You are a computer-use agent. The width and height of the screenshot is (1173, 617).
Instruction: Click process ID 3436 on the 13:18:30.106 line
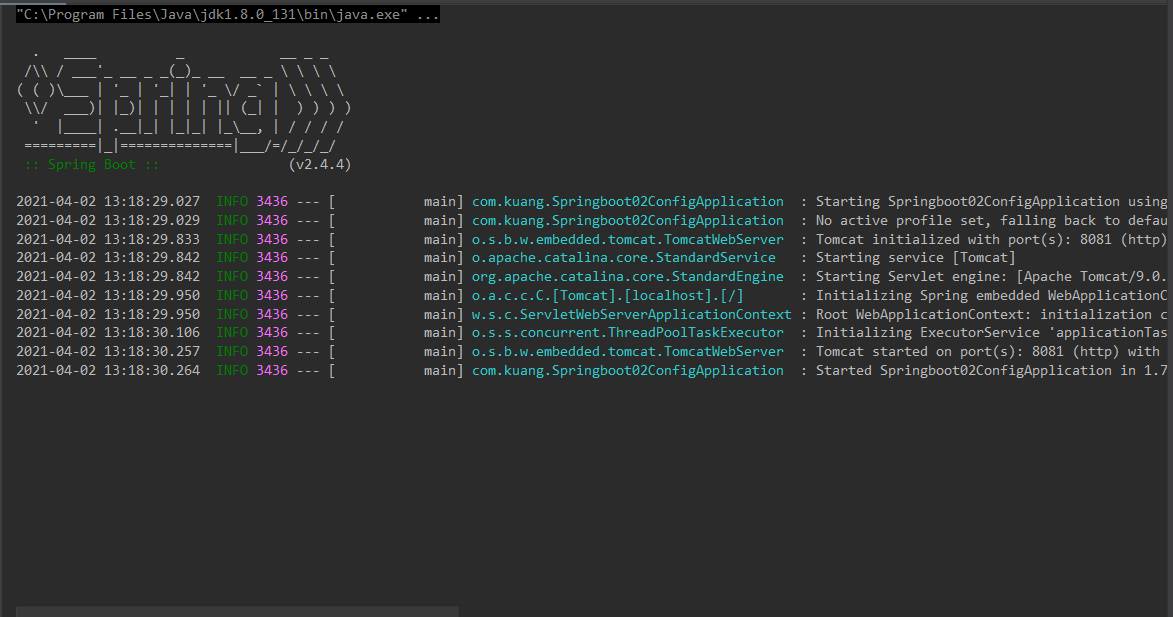pyautogui.click(x=272, y=333)
